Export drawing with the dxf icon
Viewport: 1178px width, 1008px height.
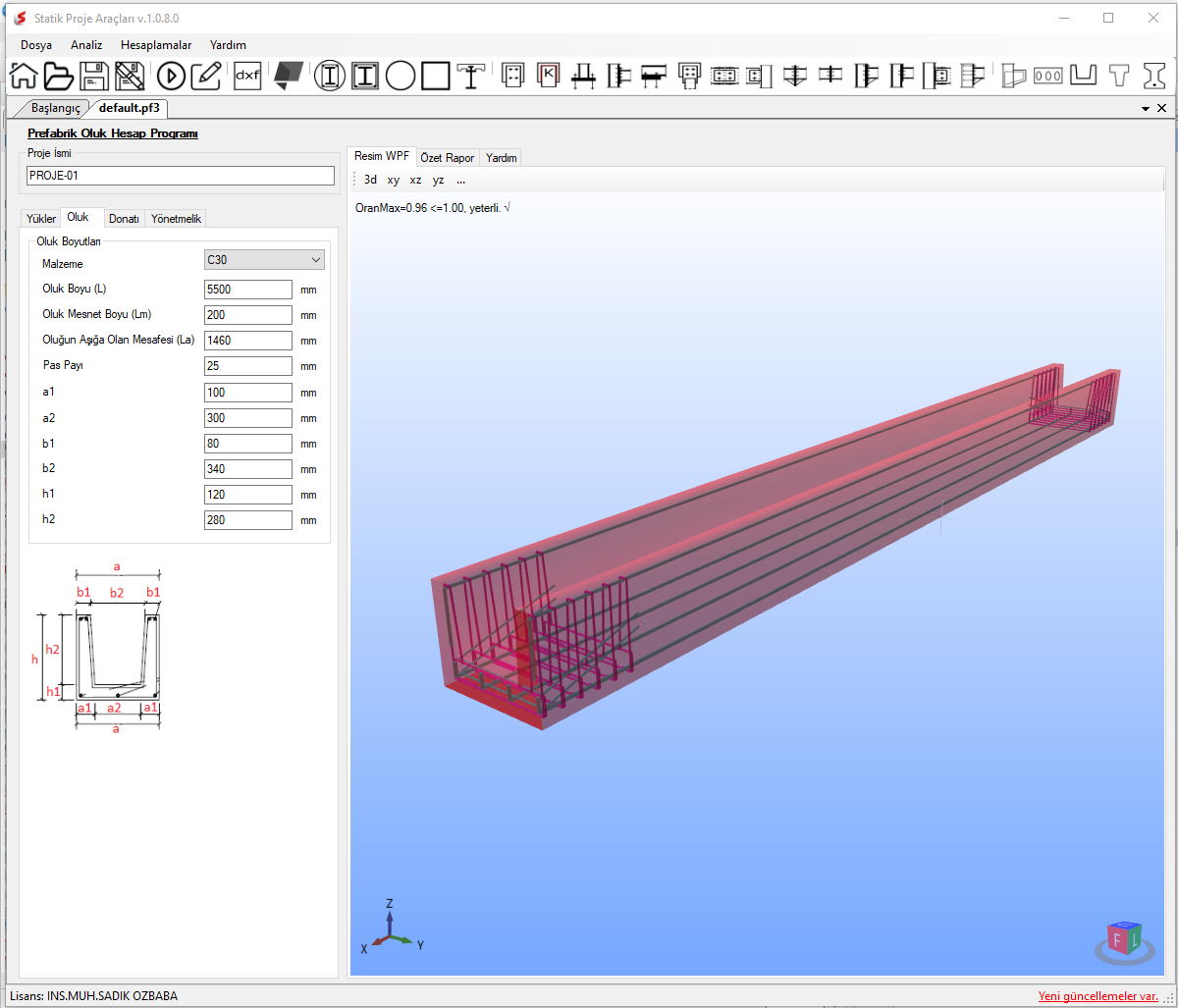247,76
